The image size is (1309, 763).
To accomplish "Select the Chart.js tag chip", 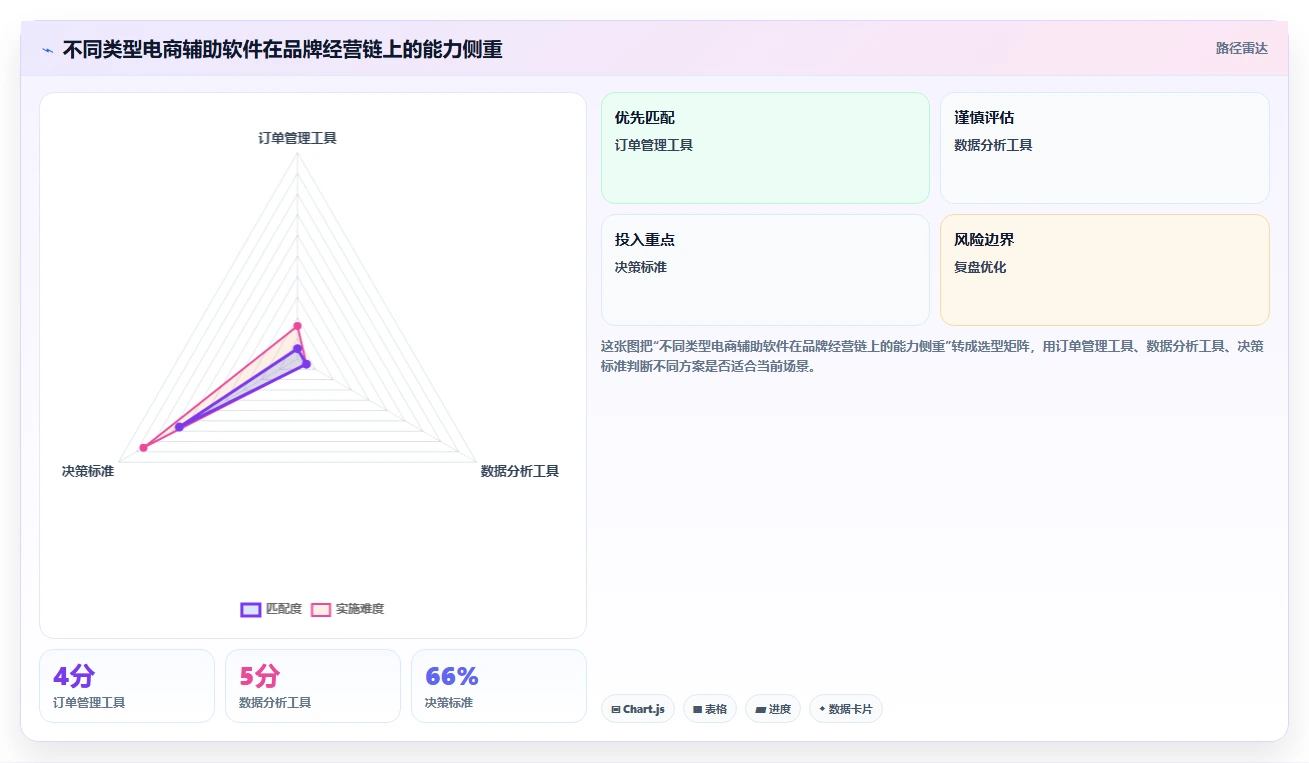I will tap(638, 709).
